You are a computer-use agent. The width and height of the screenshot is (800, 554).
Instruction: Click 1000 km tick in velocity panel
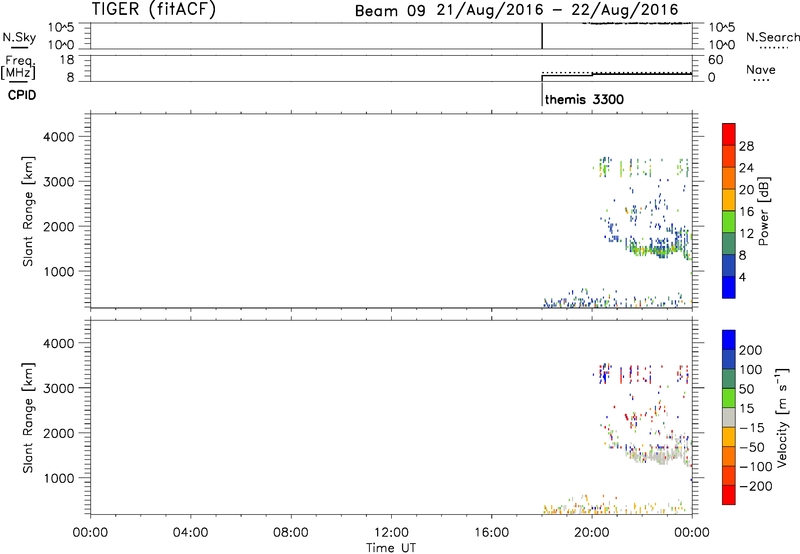[x=59, y=478]
